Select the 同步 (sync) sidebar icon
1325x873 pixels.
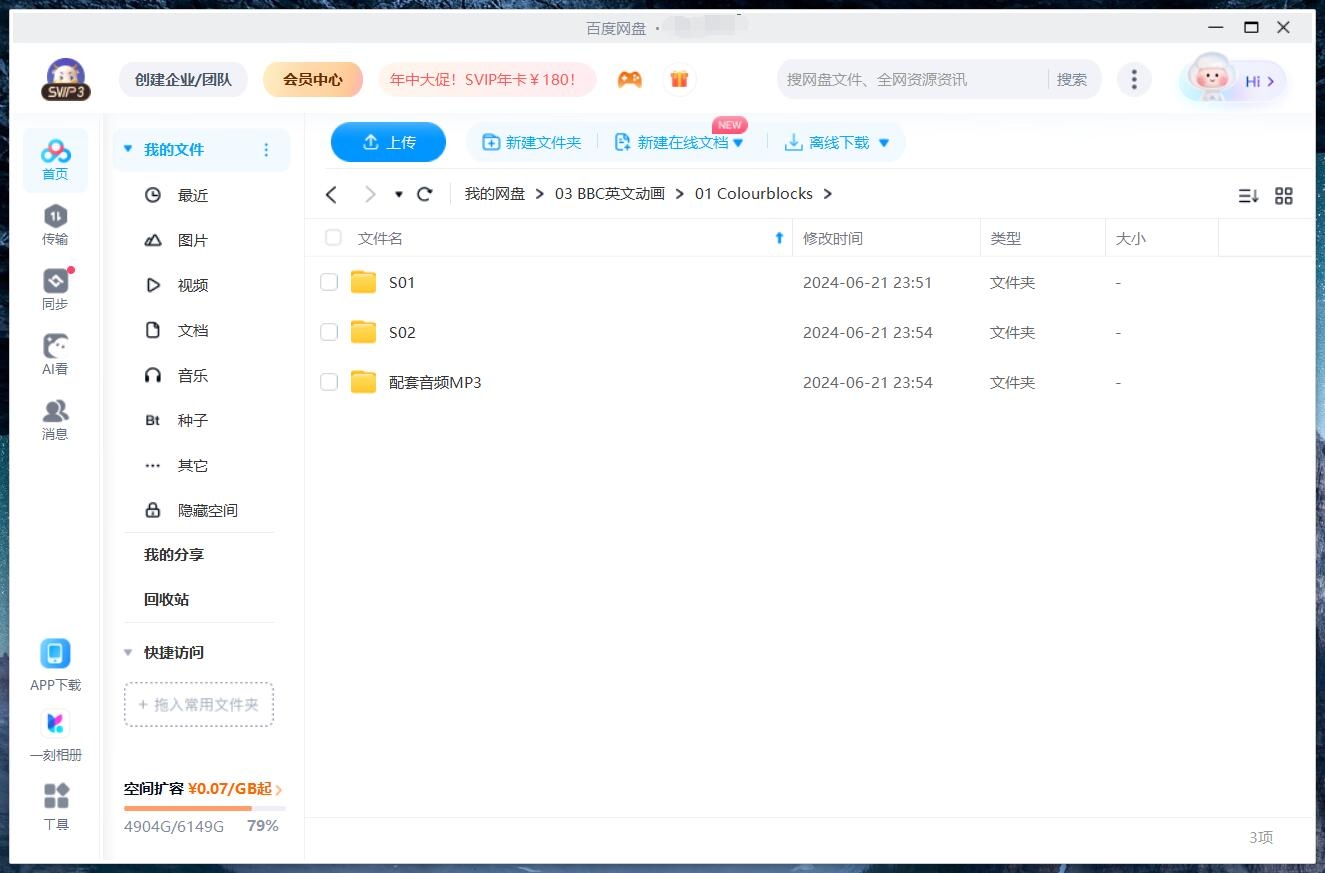pyautogui.click(x=55, y=287)
